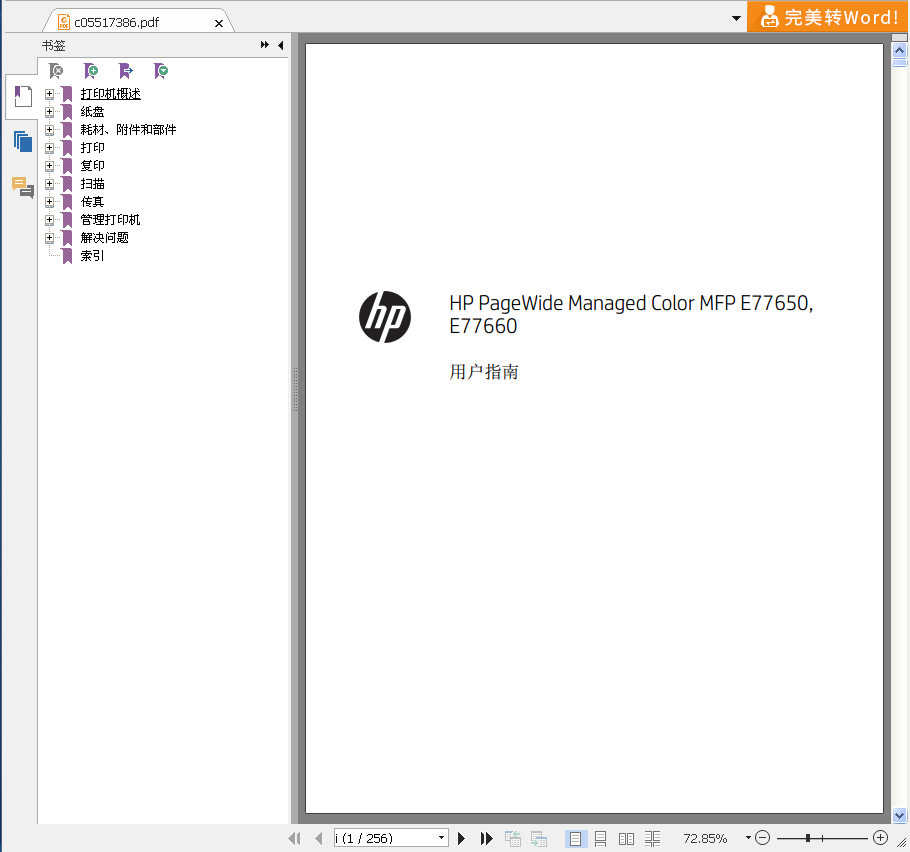Click the vertical scrollbar down arrow

pos(899,815)
